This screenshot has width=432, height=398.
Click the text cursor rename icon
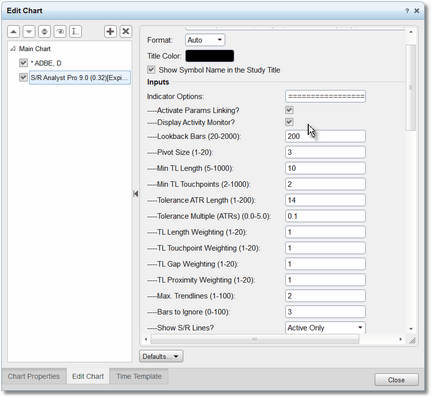click(75, 32)
